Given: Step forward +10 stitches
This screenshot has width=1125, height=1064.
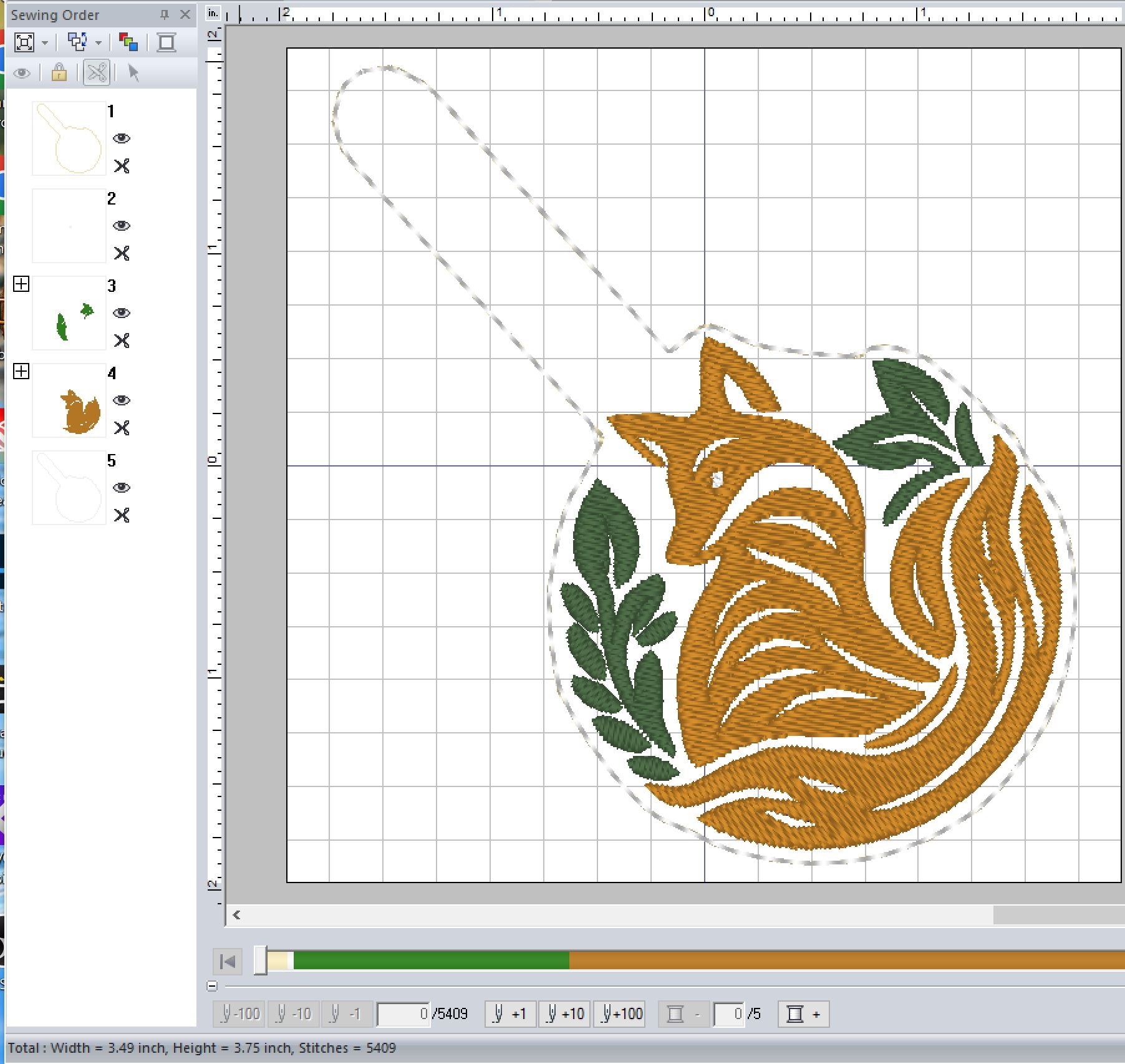Looking at the screenshot, I should coord(565,1014).
